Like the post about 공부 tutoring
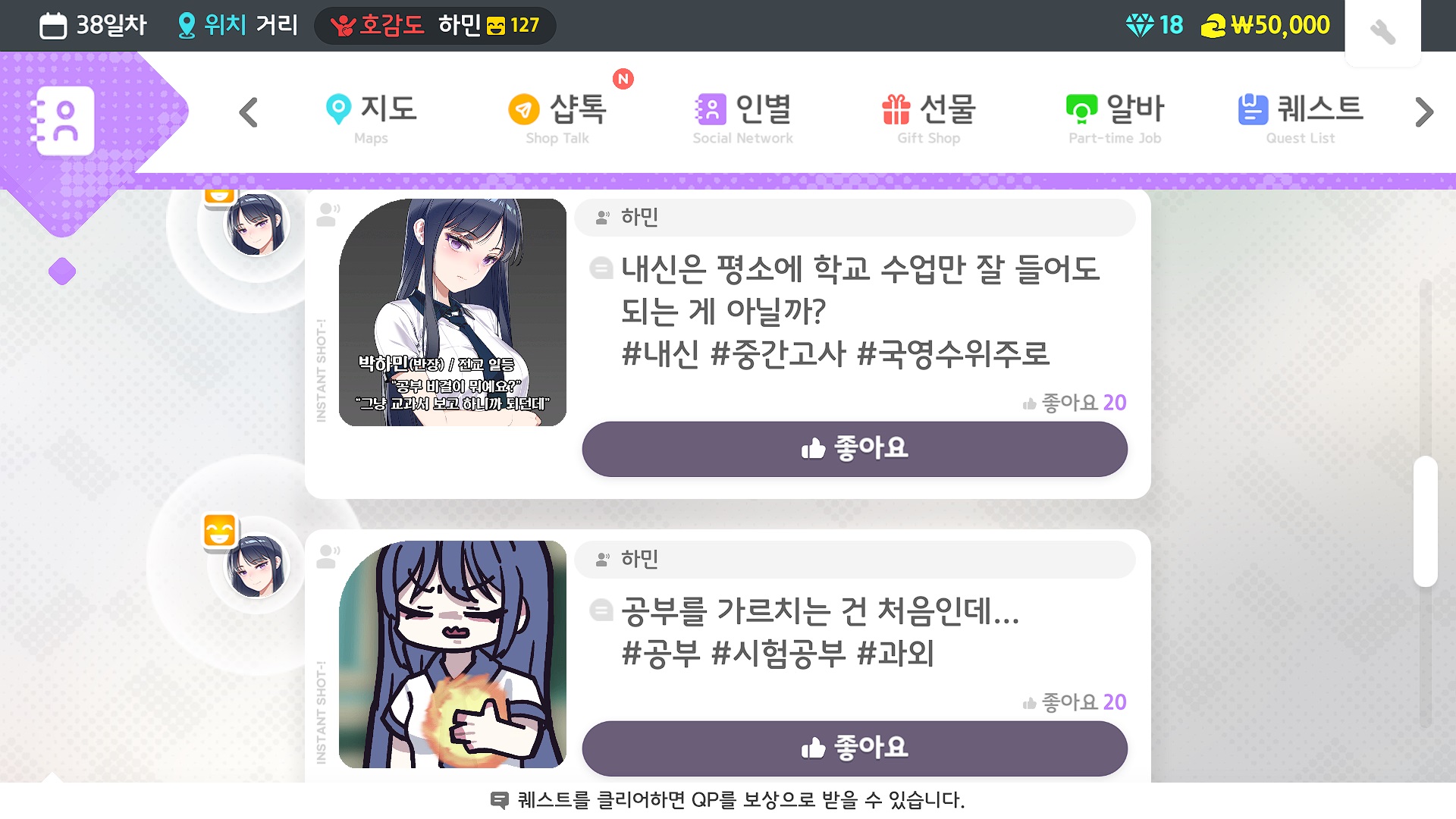The width and height of the screenshot is (1456, 819). (x=855, y=748)
